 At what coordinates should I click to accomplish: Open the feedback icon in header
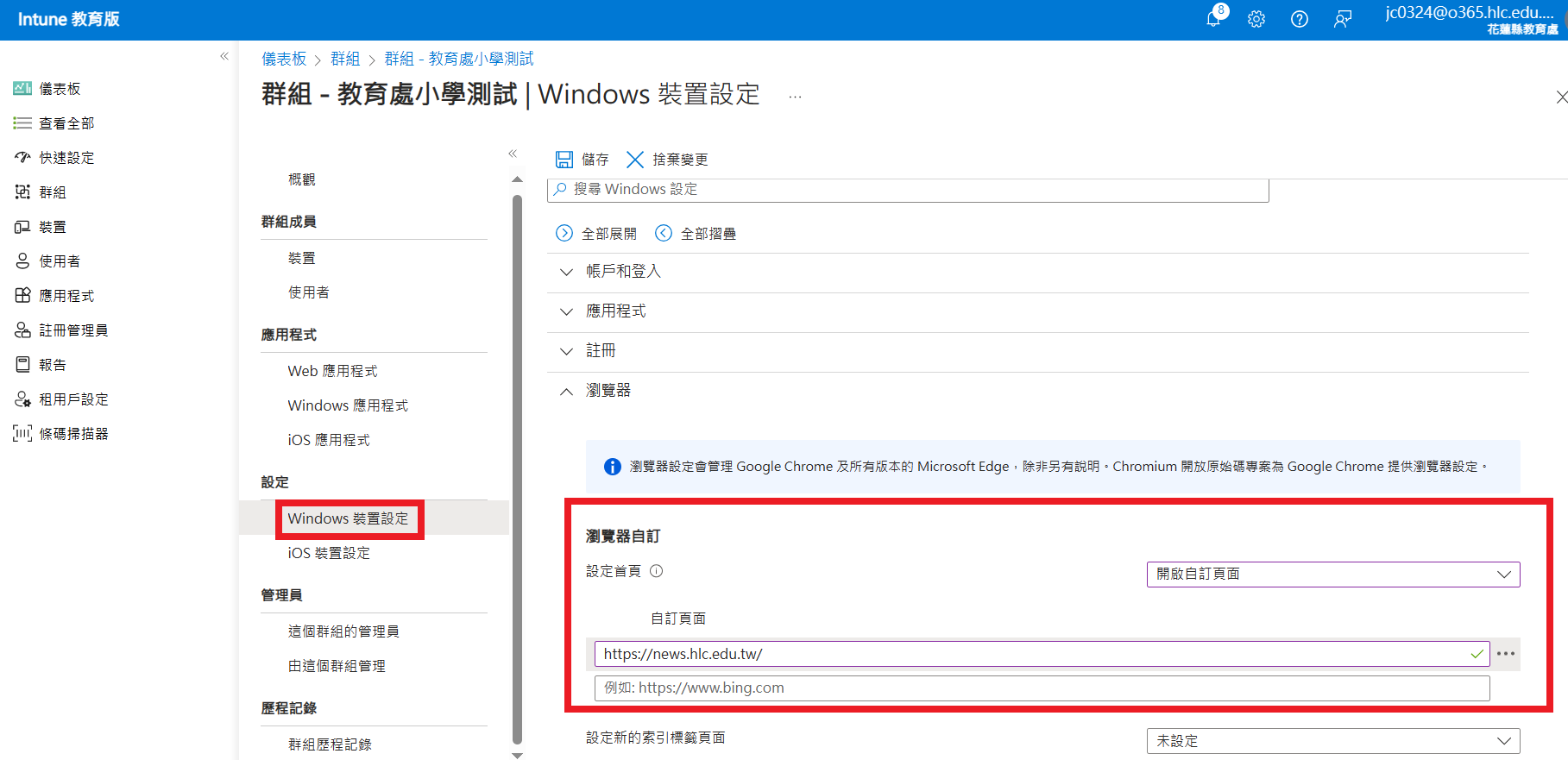tap(1342, 19)
